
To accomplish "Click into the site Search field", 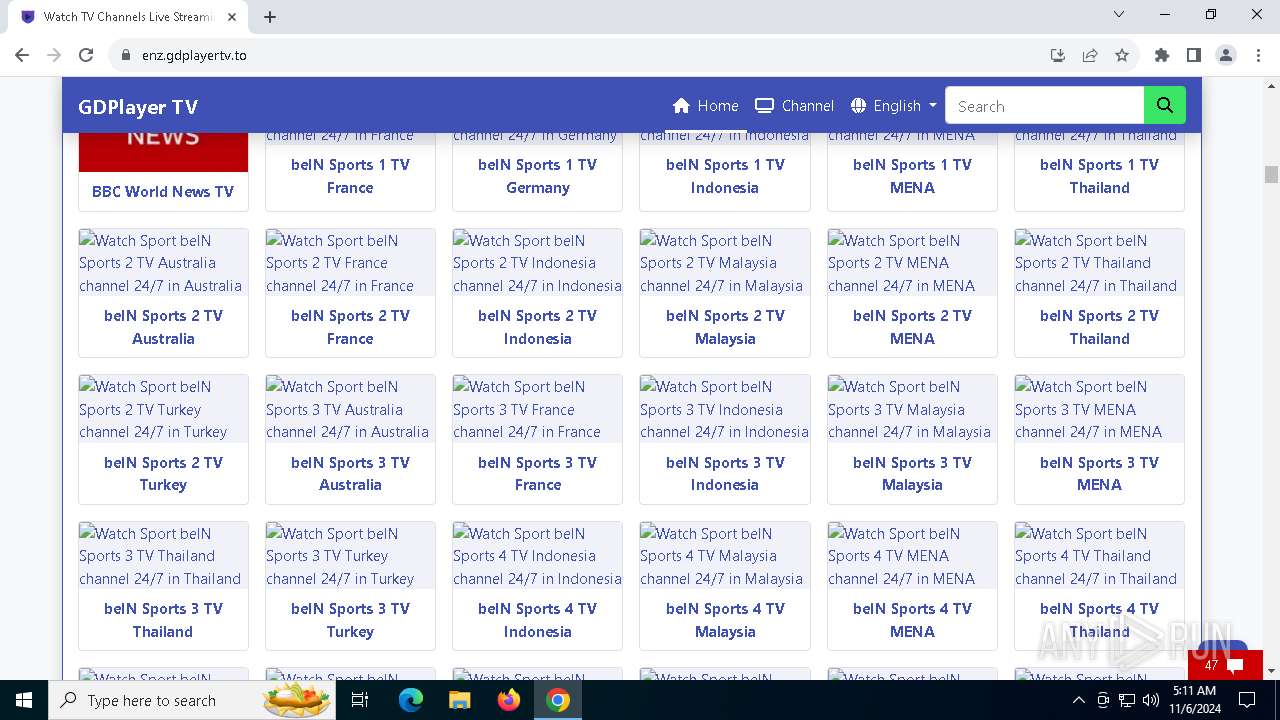I will click(x=1044, y=106).
